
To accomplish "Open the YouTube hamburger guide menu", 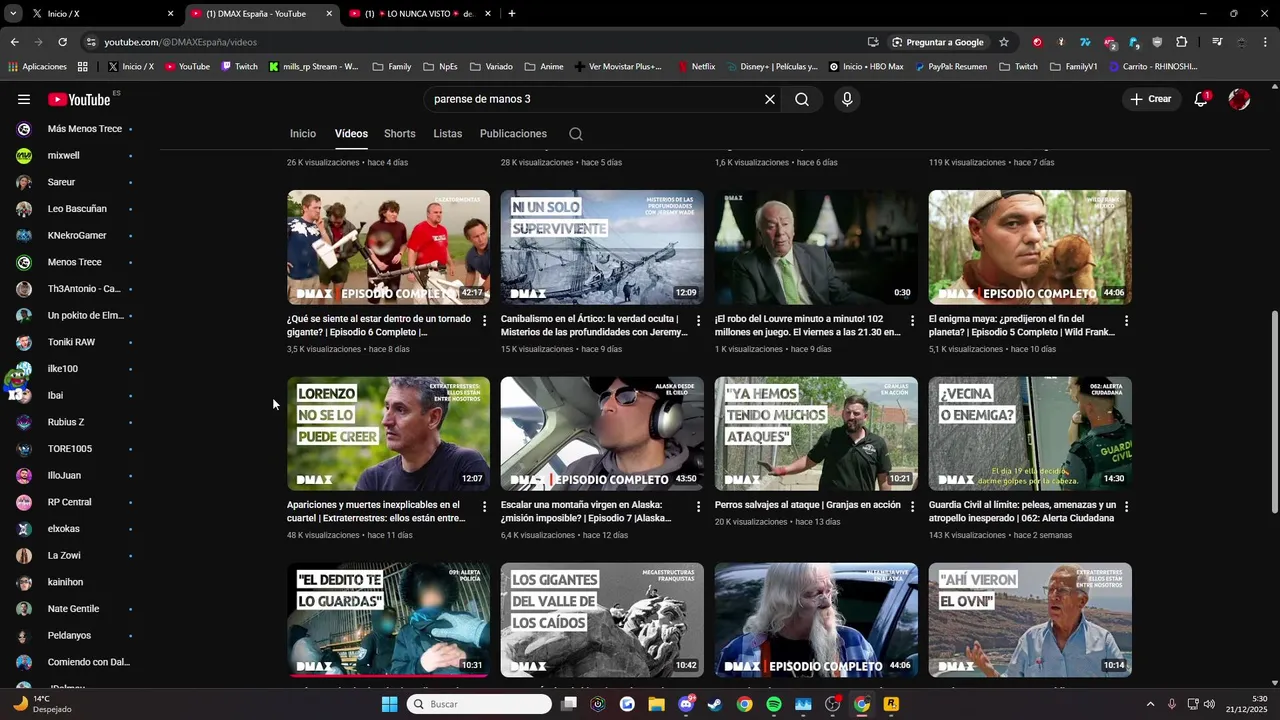I will click(x=24, y=99).
